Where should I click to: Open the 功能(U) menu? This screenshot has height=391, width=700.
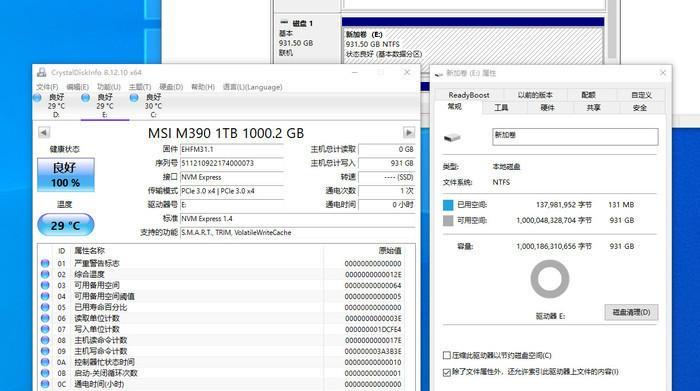tap(109, 87)
